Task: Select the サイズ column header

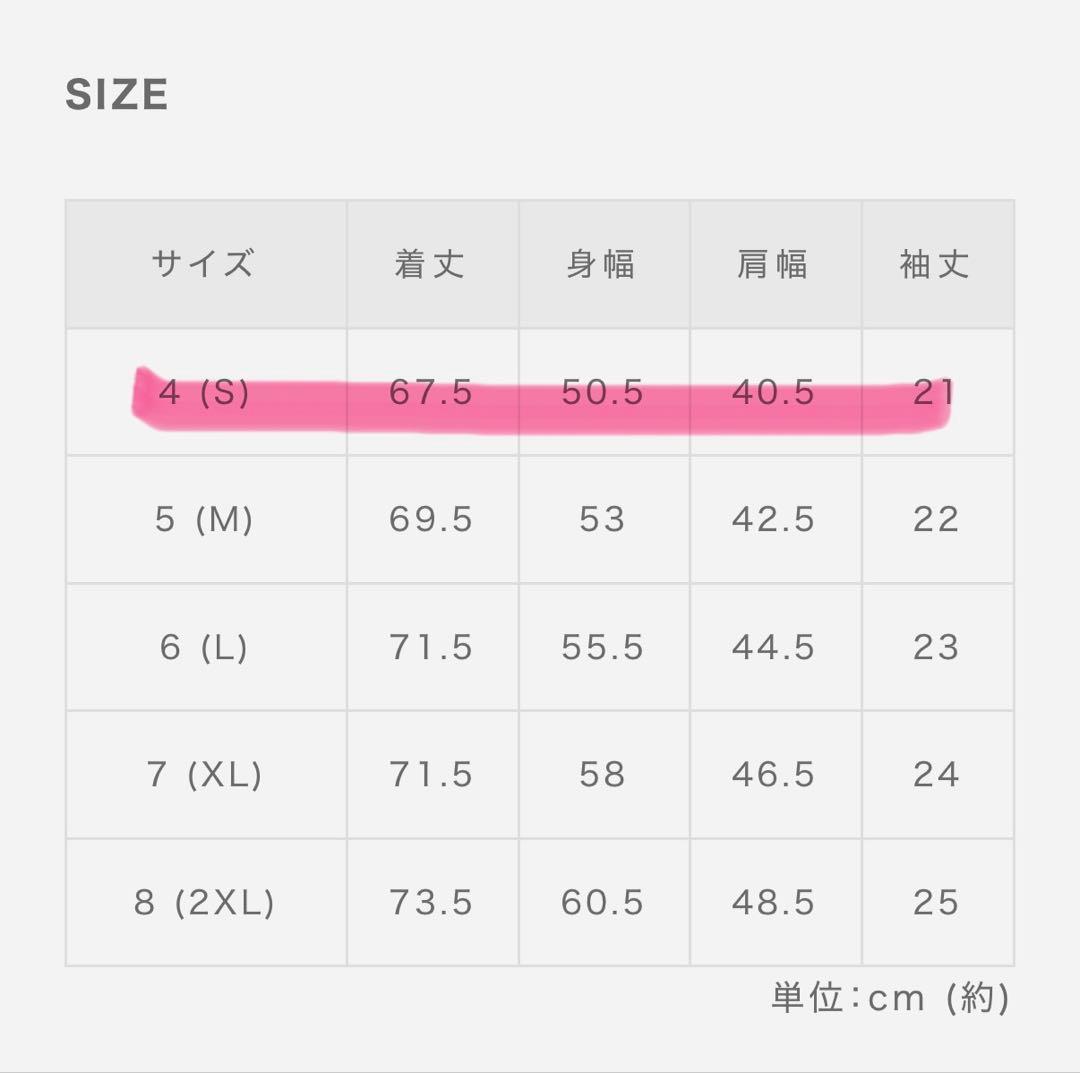Action: tap(203, 265)
